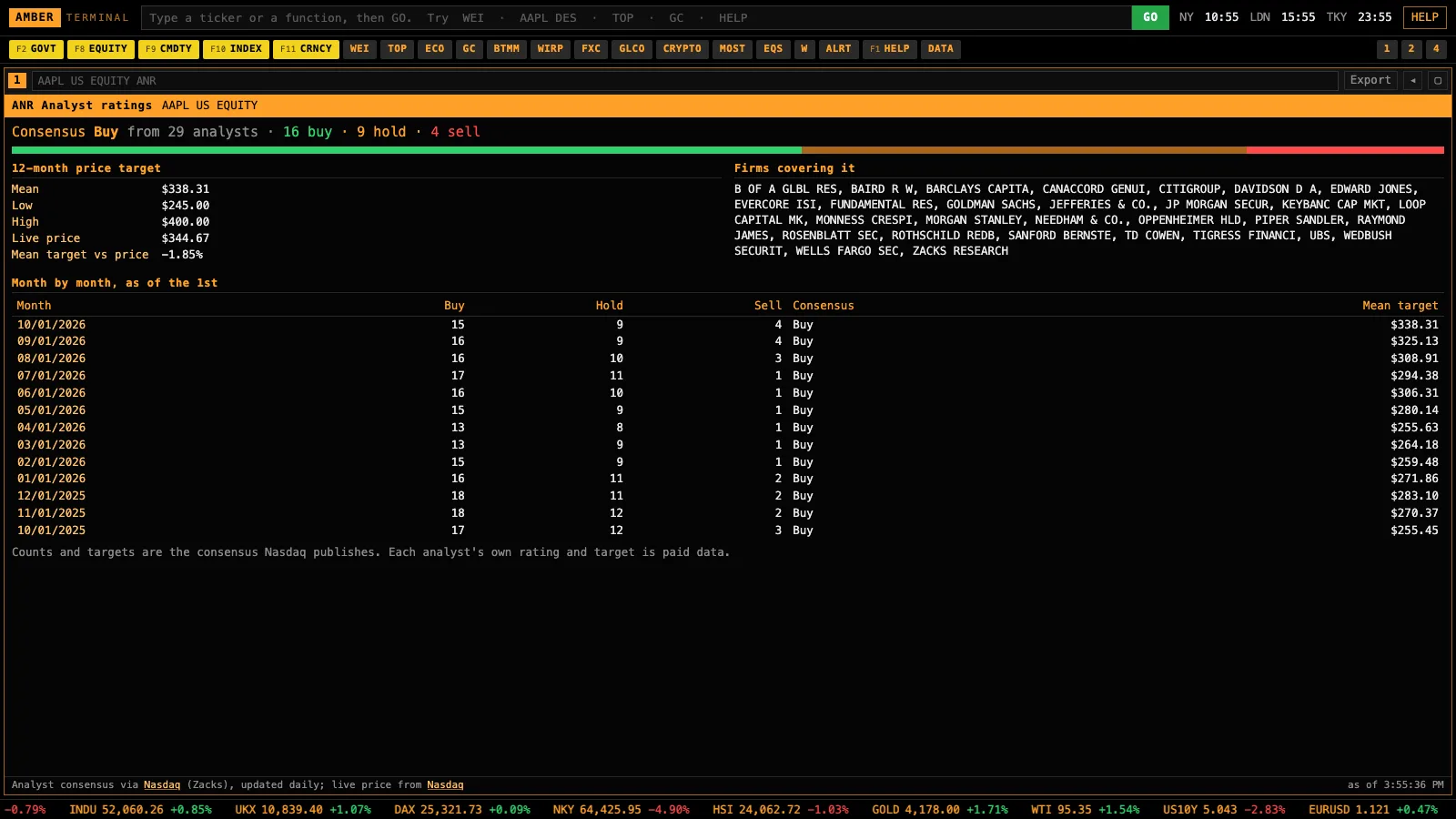The height and width of the screenshot is (819, 1456).
Task: Click the green GO button
Action: pos(1150,17)
